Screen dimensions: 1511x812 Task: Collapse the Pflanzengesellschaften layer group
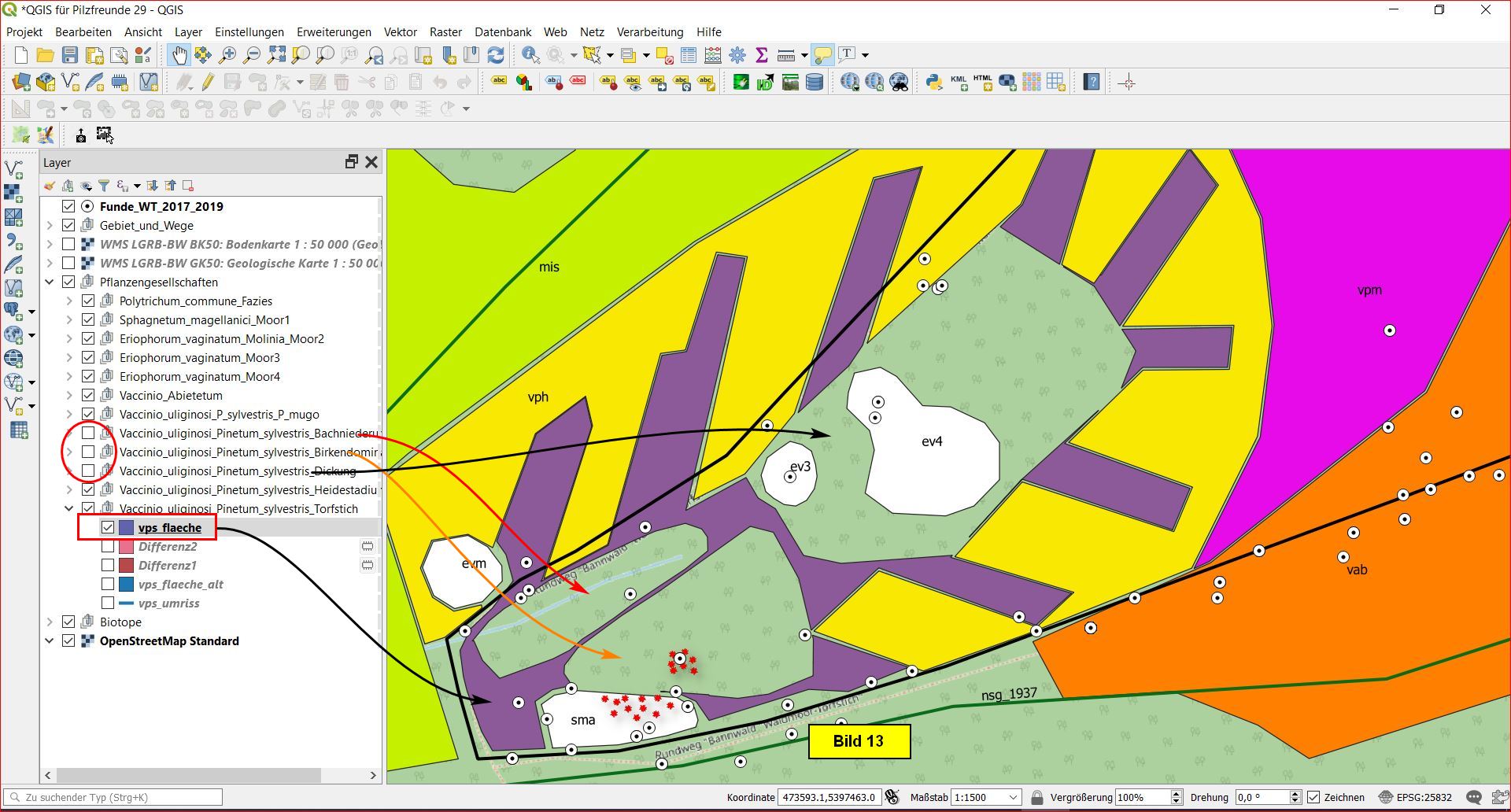[x=50, y=282]
